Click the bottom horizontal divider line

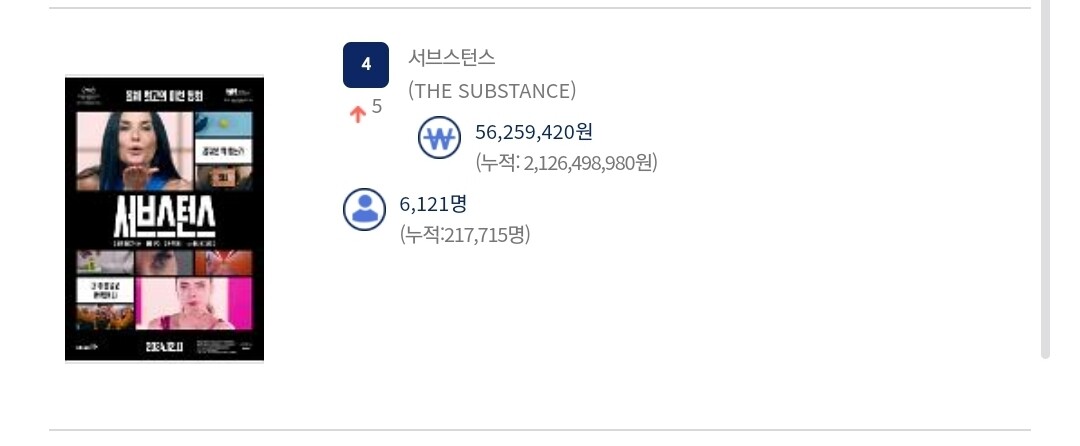coord(540,430)
